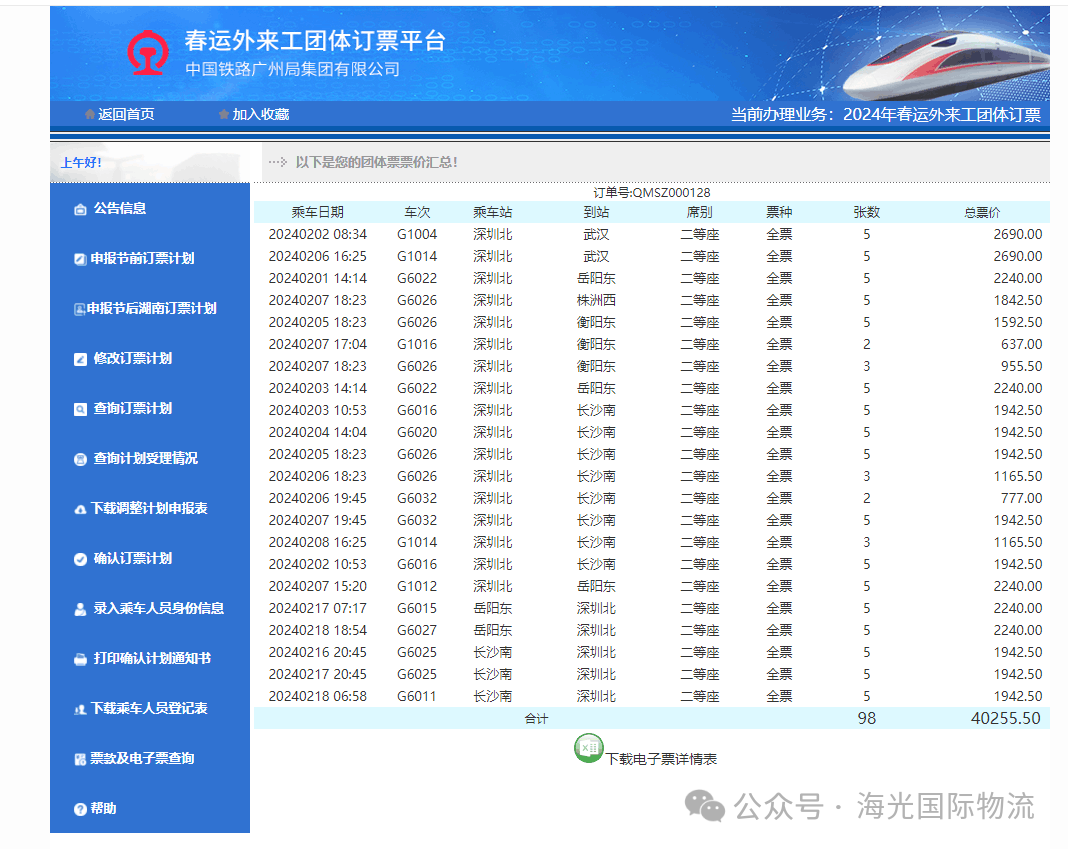Open 申报节前订票计划 in the sidebar
This screenshot has height=849, width=1068.
click(142, 259)
